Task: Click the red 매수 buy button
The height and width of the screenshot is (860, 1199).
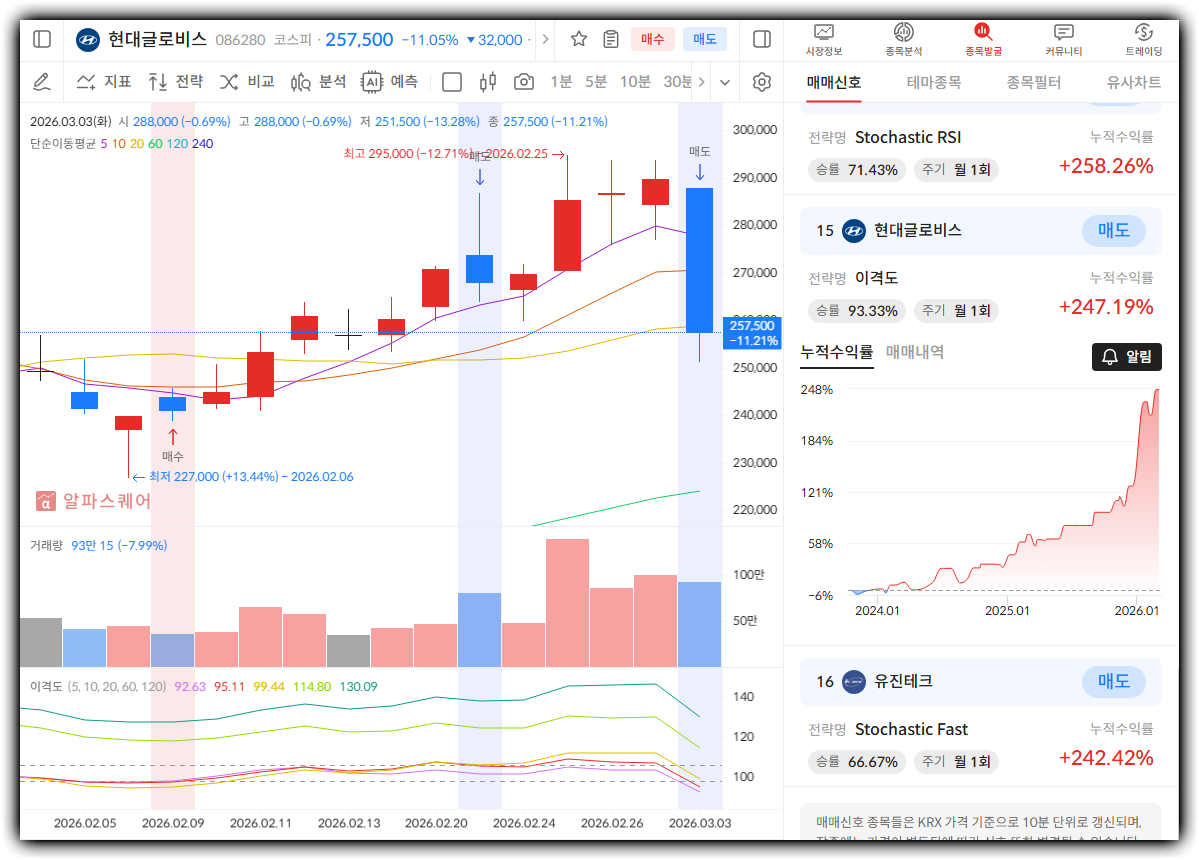Action: [652, 39]
